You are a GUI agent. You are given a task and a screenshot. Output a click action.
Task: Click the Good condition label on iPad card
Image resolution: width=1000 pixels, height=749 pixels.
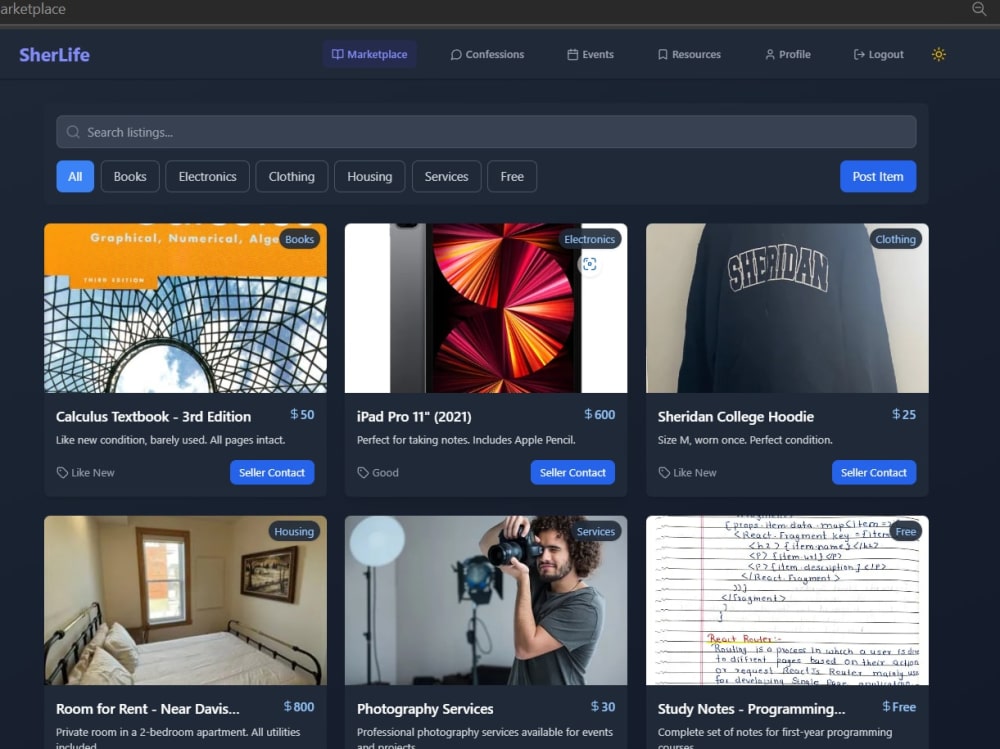(x=385, y=473)
